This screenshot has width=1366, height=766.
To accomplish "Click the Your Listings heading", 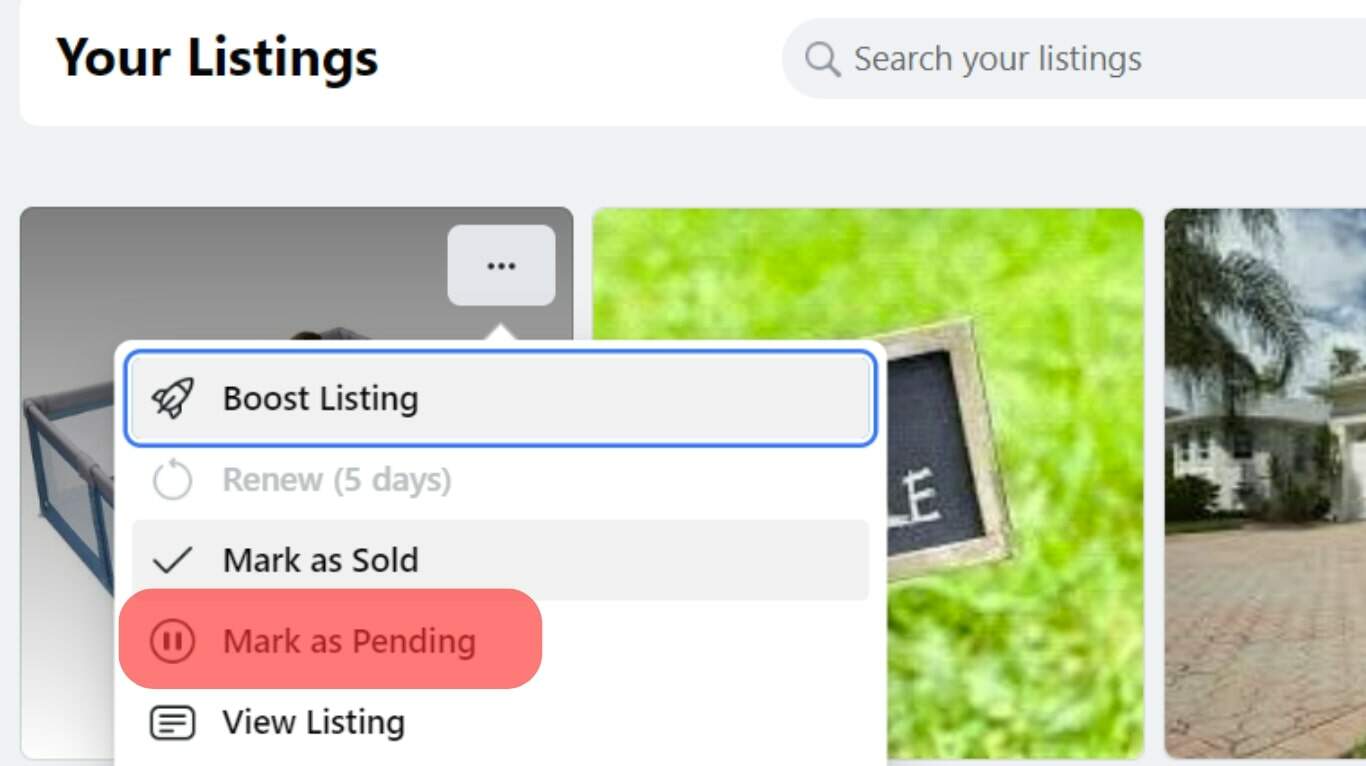I will [217, 57].
